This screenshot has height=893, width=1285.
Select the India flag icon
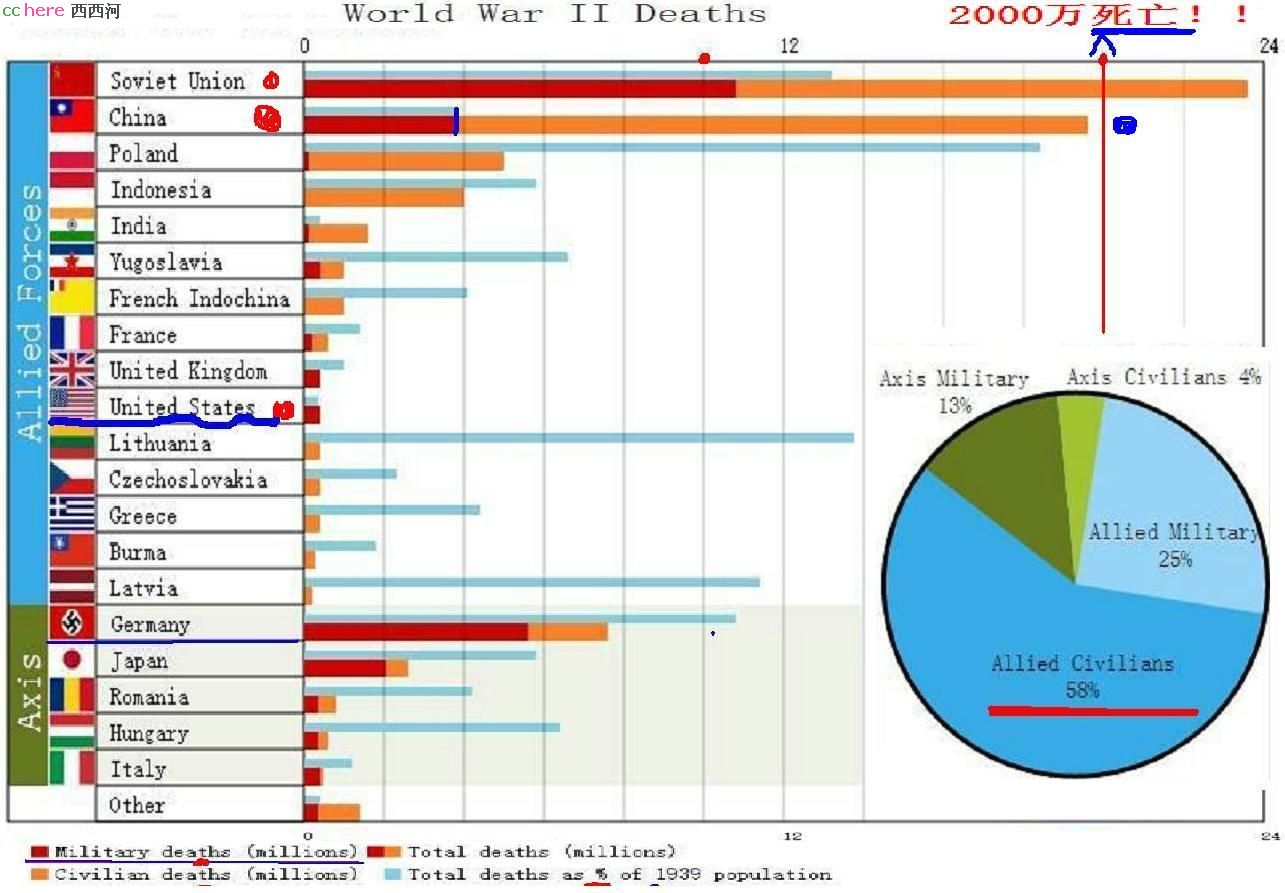pyautogui.click(x=72, y=225)
